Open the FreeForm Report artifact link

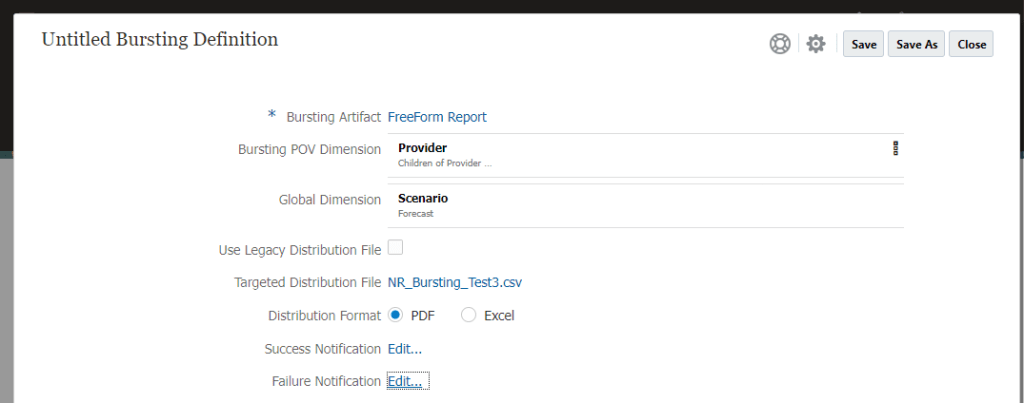click(437, 117)
